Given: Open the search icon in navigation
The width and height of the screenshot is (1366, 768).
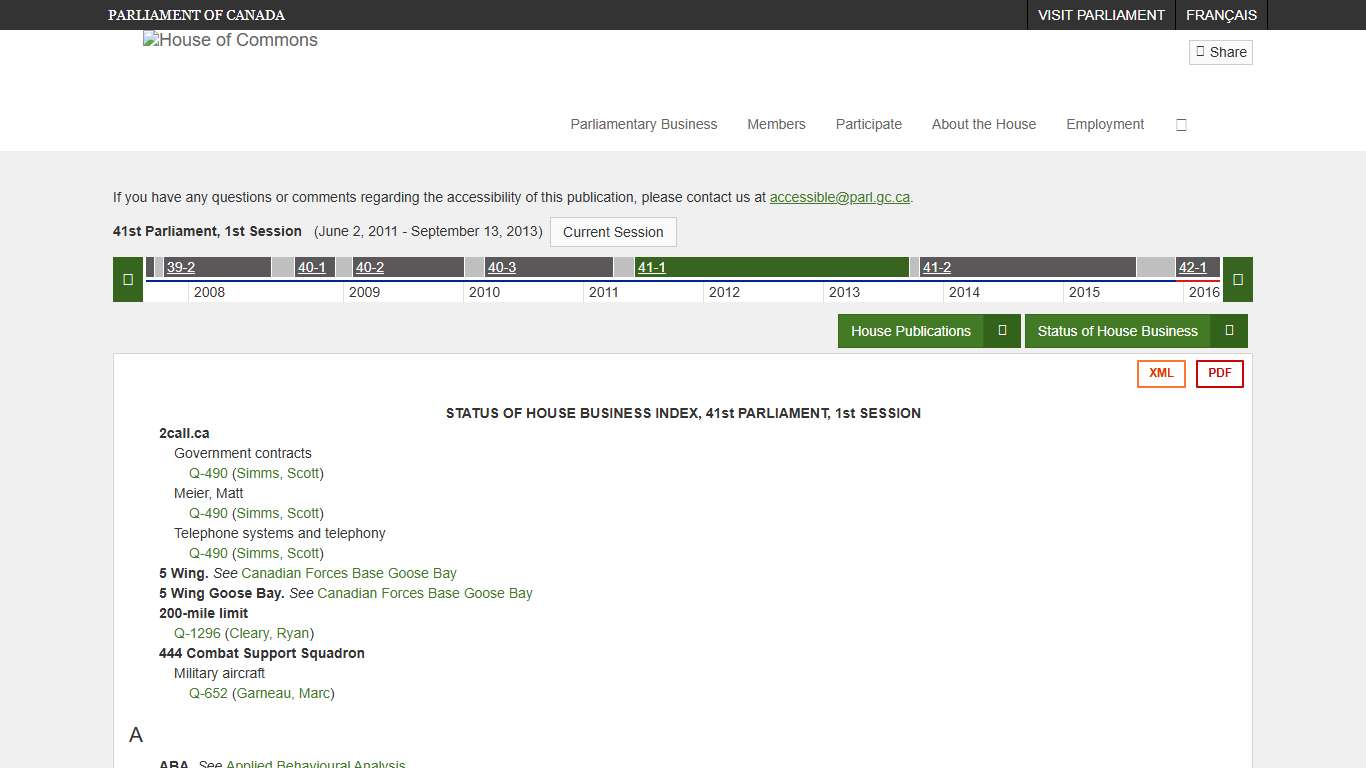Looking at the screenshot, I should [1181, 125].
